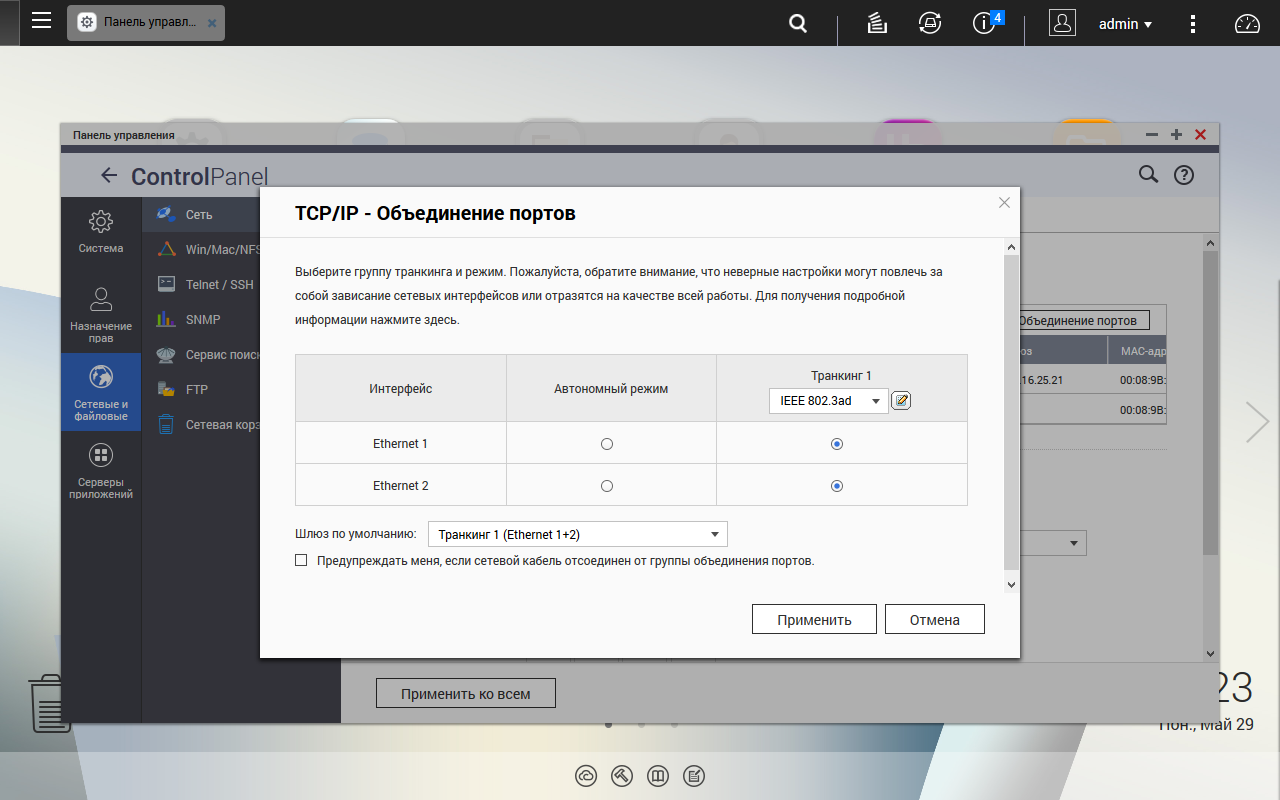Close the Объединение портов dialog
1280x800 pixels.
coord(1004,203)
